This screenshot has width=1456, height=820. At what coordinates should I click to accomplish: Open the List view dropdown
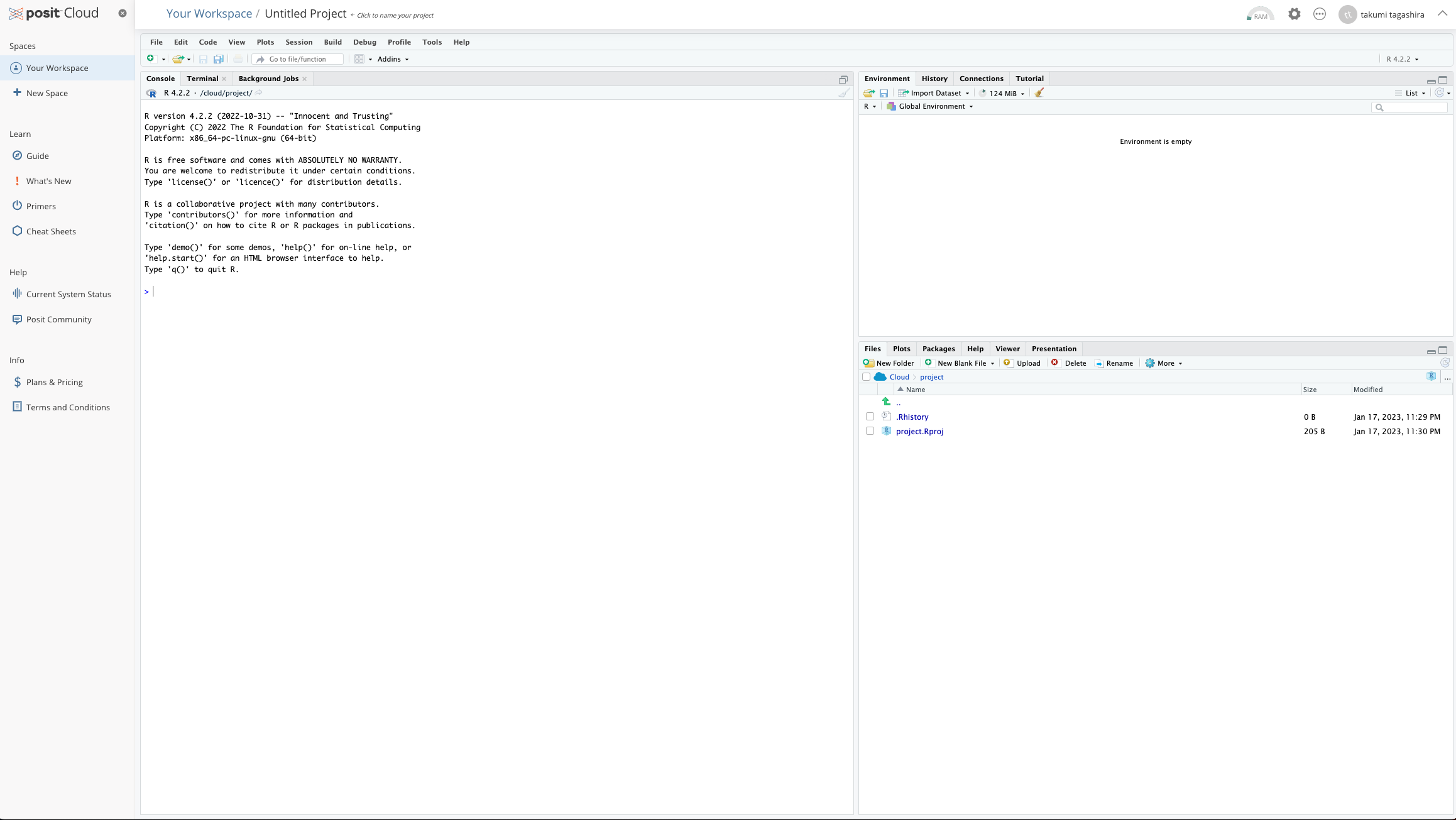coord(1410,93)
